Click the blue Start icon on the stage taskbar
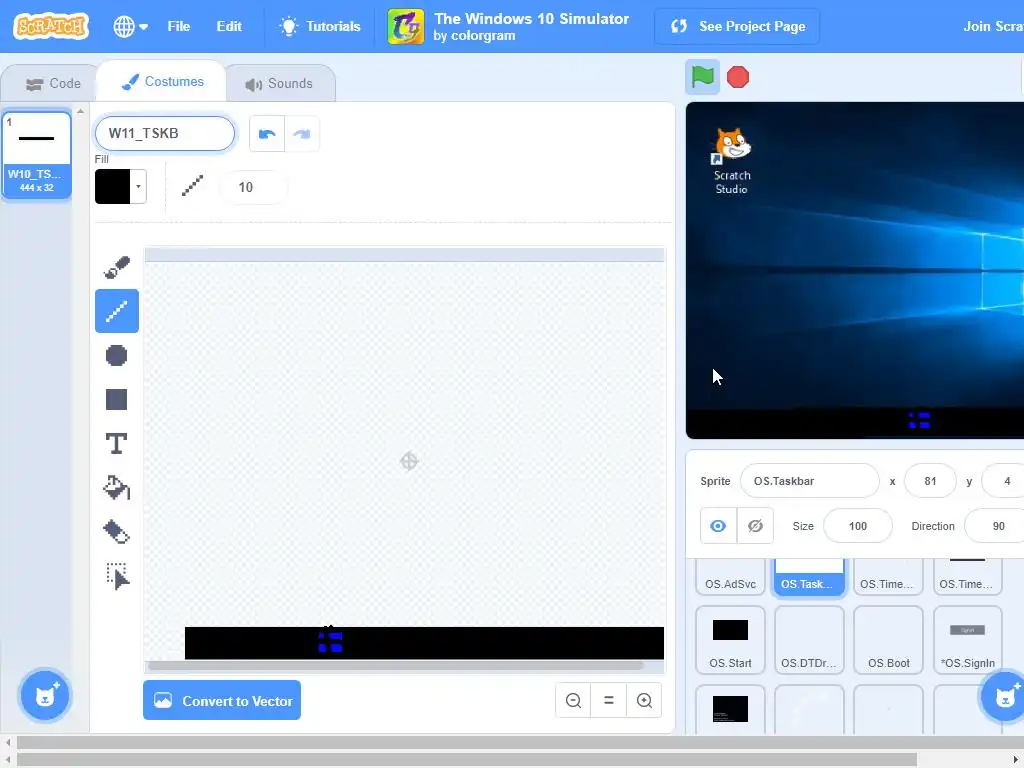The height and width of the screenshot is (768, 1024). pyautogui.click(x=919, y=421)
